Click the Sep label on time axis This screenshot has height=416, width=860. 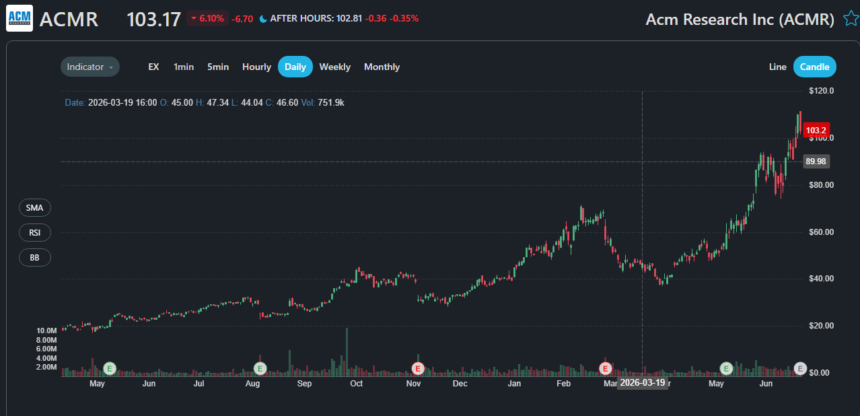click(x=304, y=384)
